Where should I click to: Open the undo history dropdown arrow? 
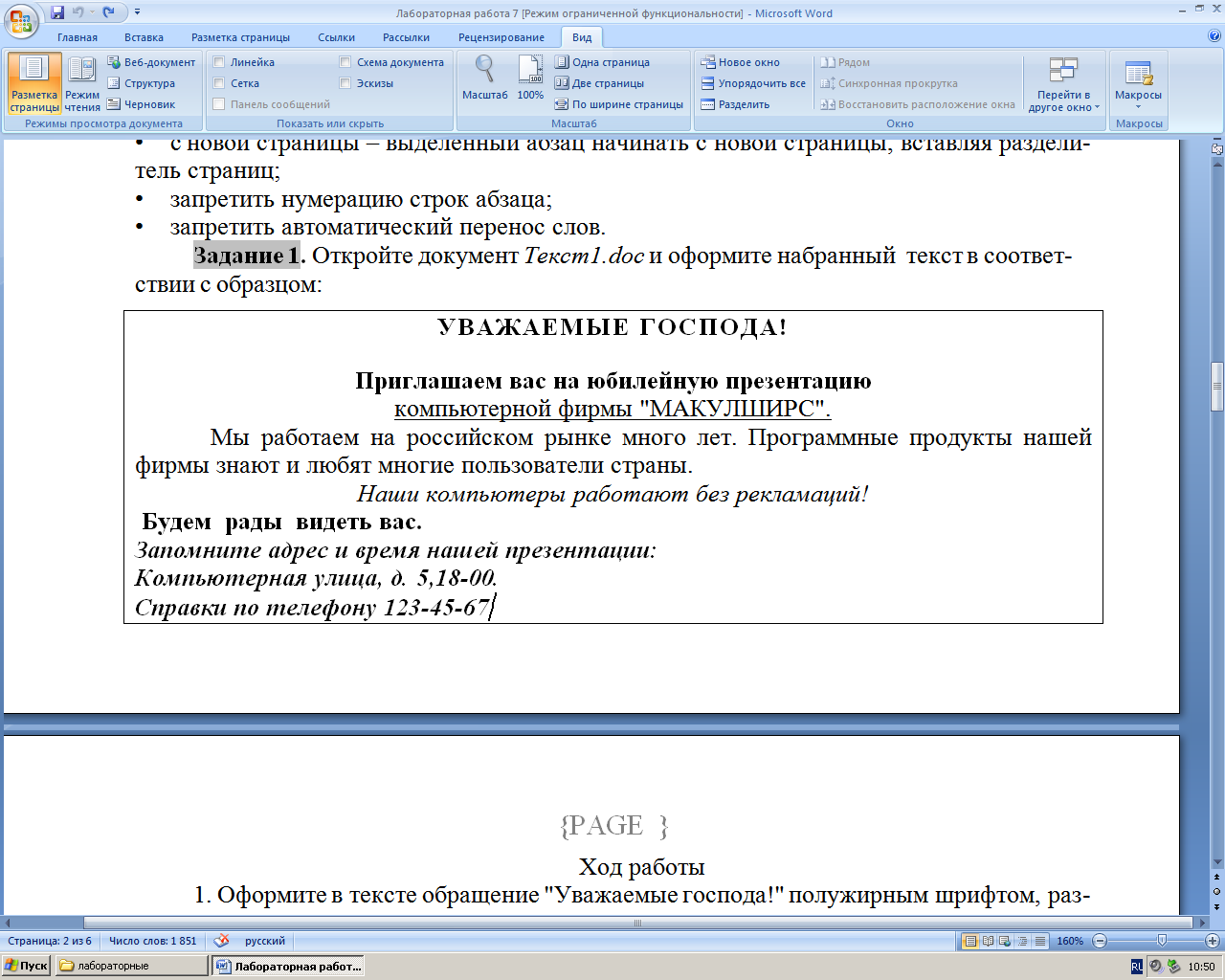[92, 12]
